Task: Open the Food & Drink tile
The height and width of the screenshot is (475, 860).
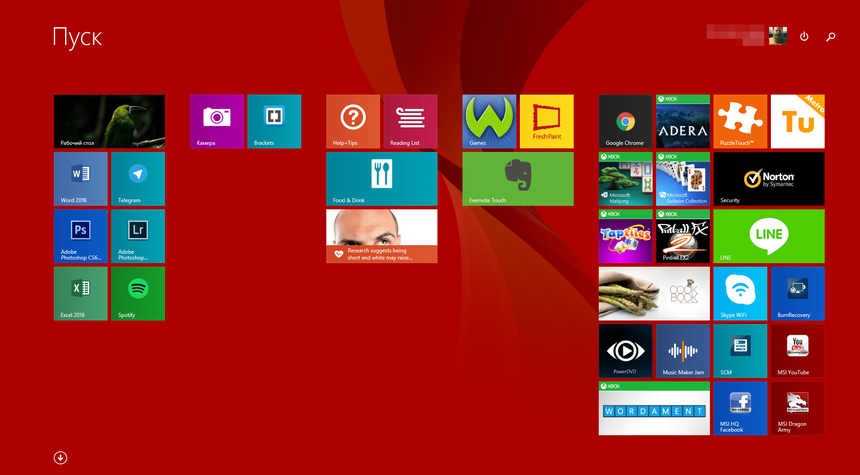Action: coord(382,179)
